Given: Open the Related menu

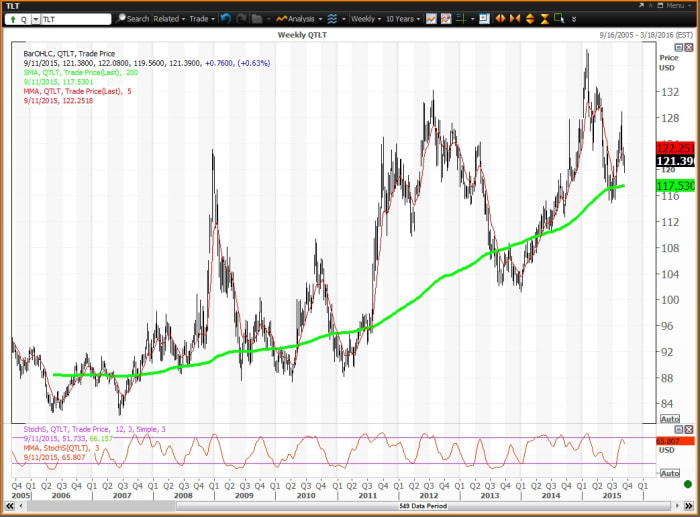Looking at the screenshot, I should (169, 18).
